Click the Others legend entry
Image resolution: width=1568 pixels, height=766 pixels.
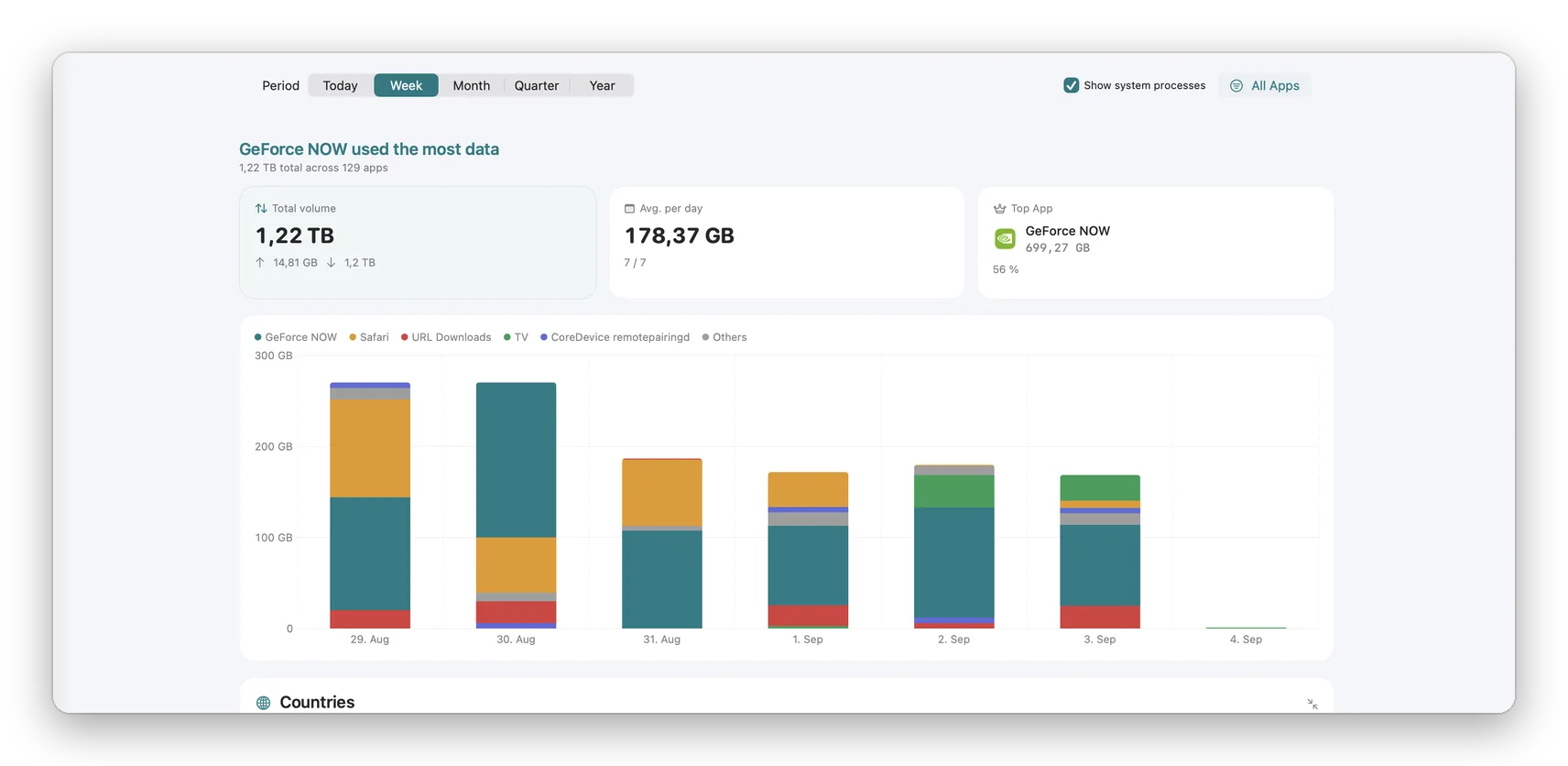(724, 337)
